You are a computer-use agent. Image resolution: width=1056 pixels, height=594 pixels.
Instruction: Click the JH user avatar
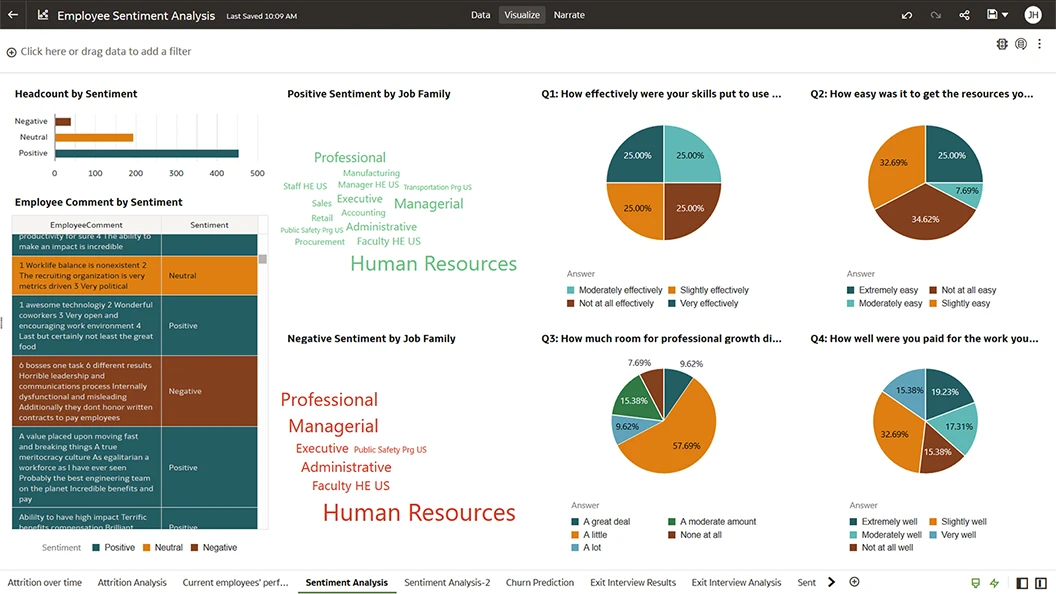pos(1032,15)
